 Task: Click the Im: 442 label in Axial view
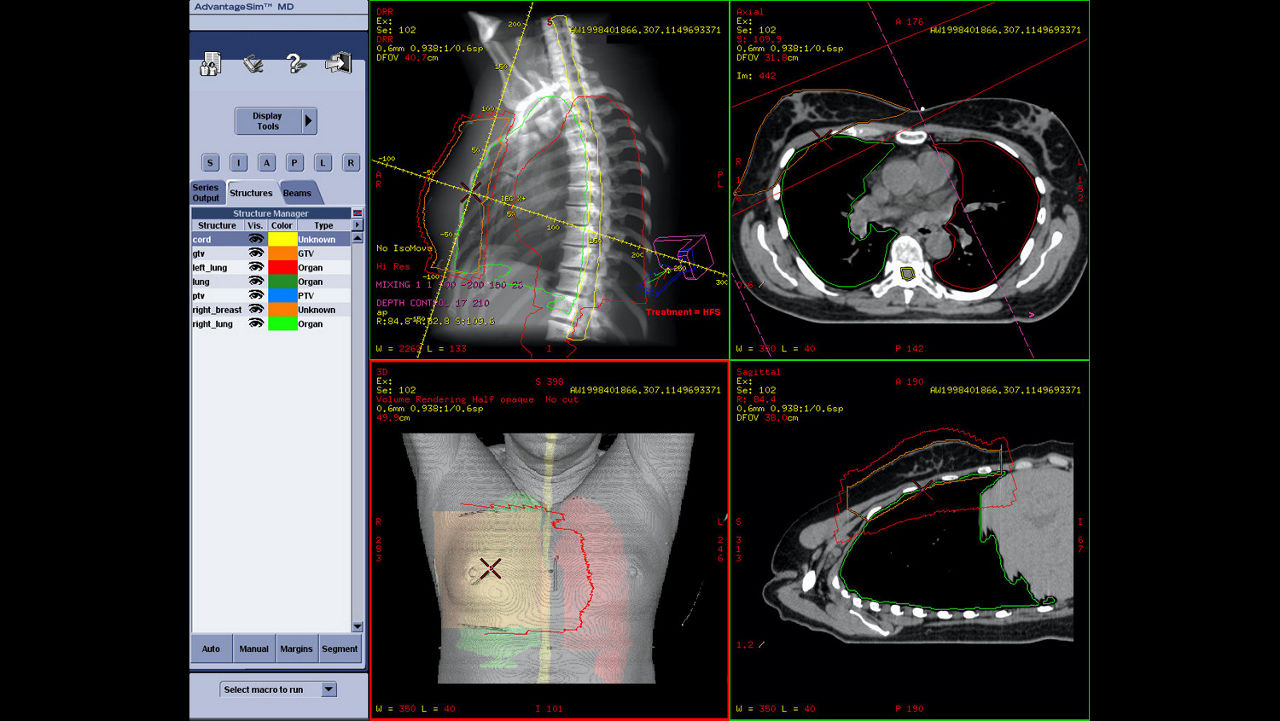point(756,76)
